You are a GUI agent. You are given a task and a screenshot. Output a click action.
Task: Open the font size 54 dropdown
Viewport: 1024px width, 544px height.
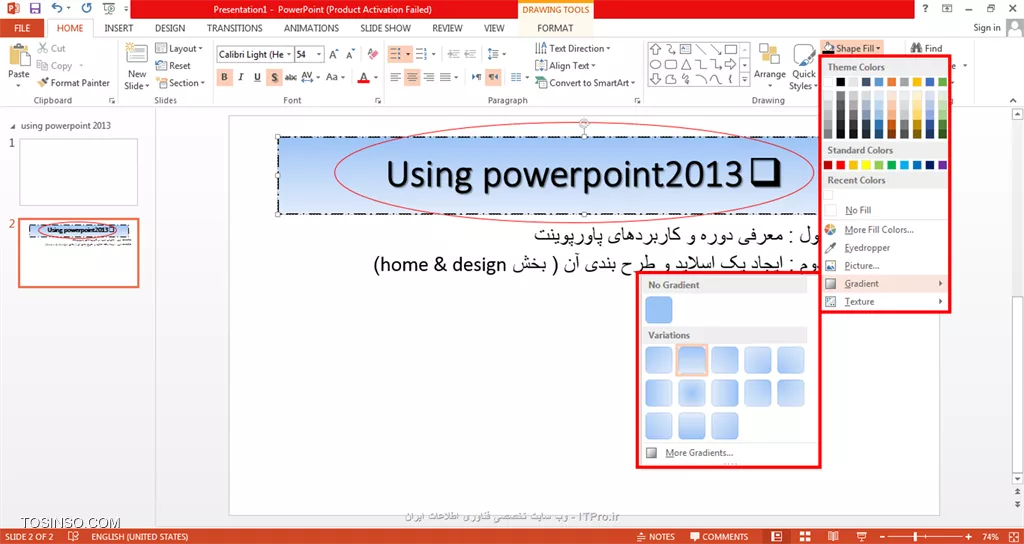pos(319,54)
